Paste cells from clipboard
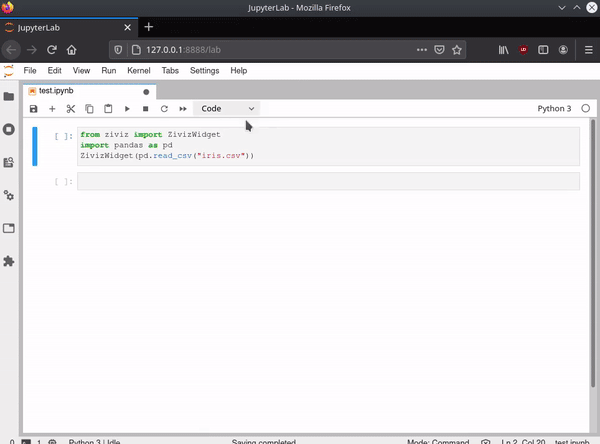The image size is (600, 444). (108, 109)
